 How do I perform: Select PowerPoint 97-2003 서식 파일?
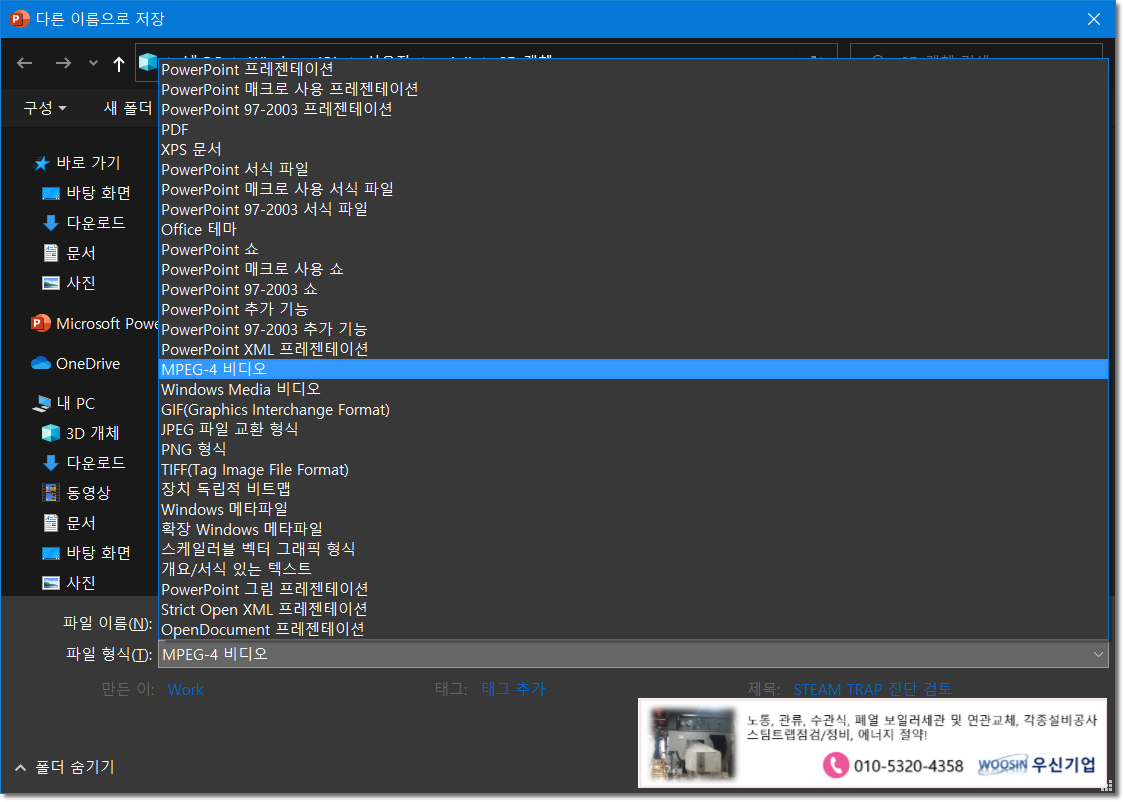[x=633, y=210]
